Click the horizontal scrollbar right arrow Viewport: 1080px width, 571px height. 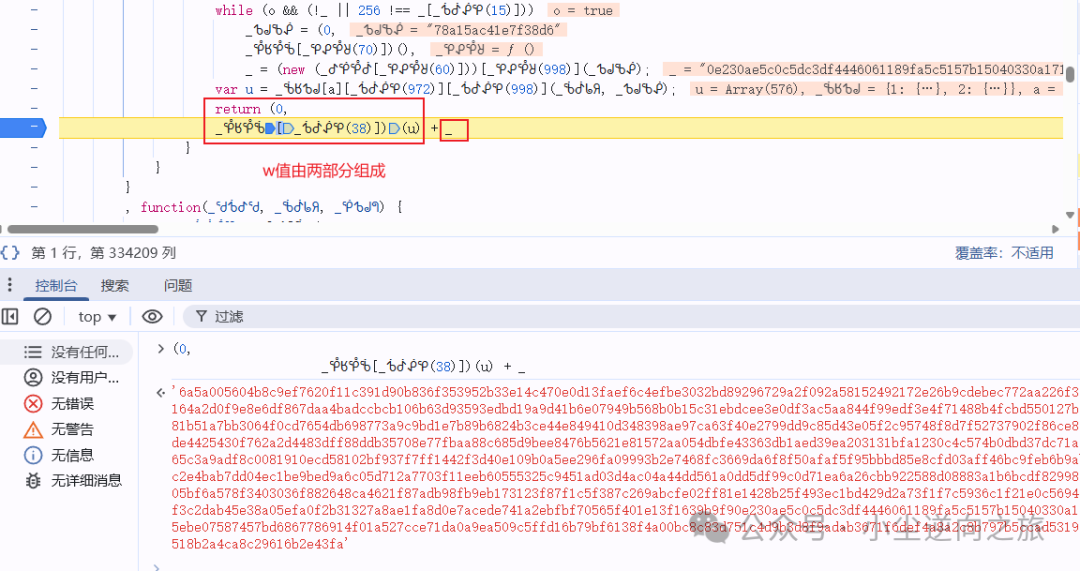pos(1055,229)
